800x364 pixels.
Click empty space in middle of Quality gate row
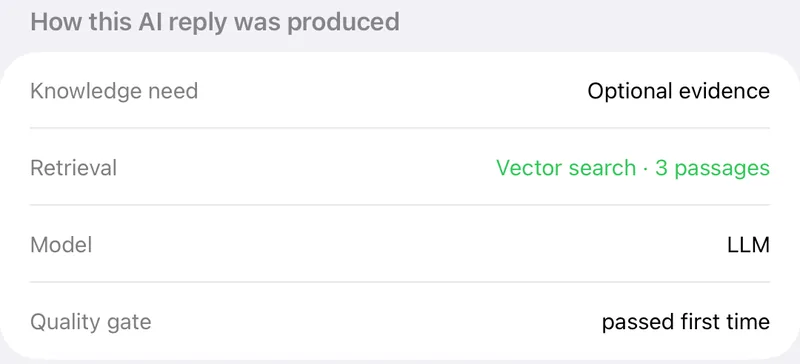click(377, 322)
